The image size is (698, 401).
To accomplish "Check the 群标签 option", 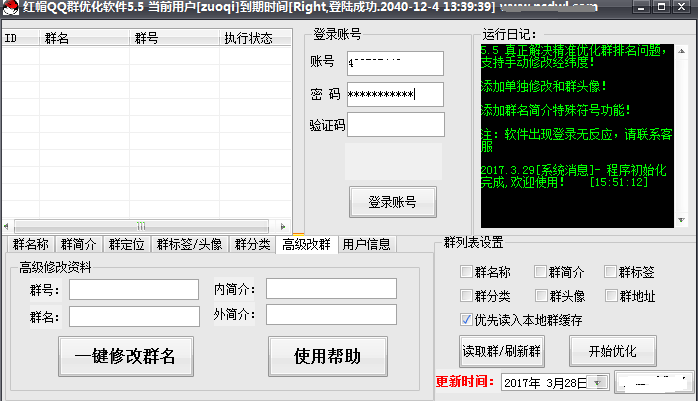I will click(610, 271).
